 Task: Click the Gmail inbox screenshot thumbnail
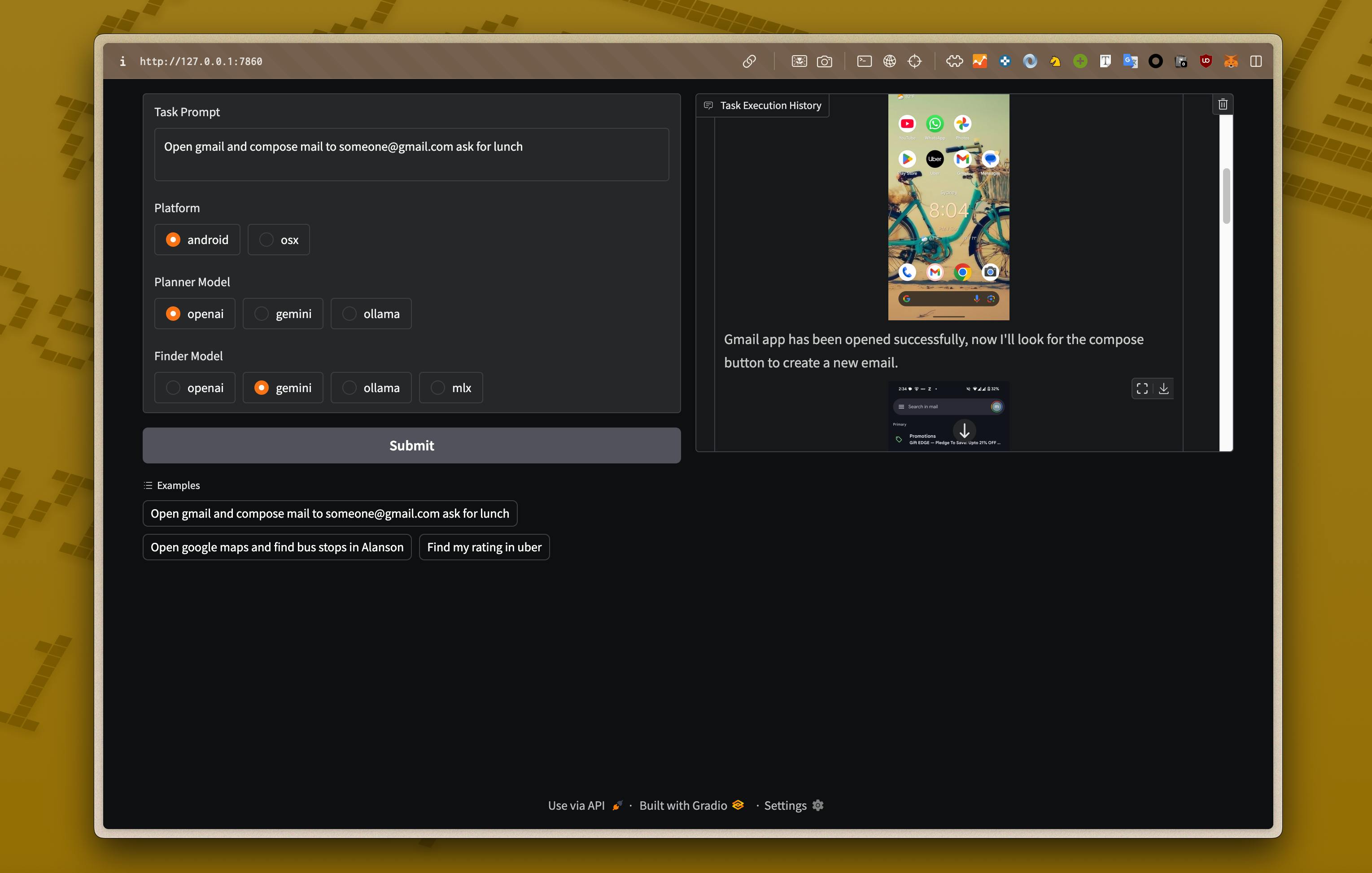pyautogui.click(x=948, y=416)
